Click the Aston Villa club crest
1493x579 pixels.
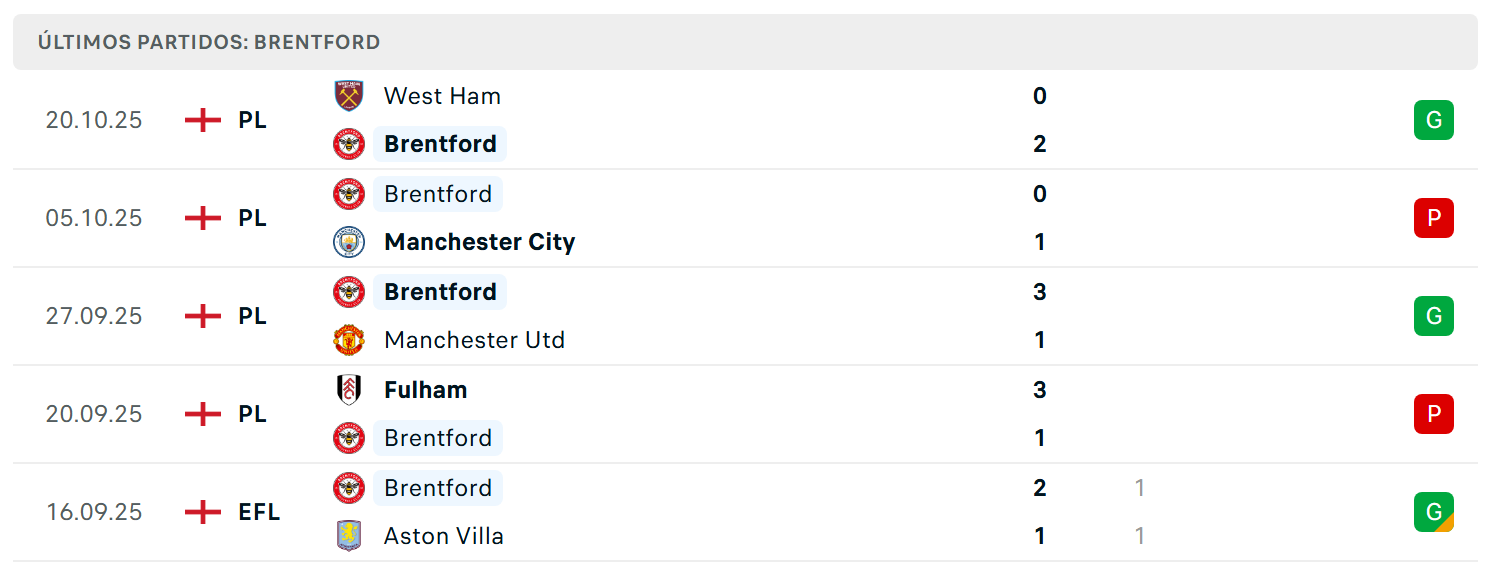(x=349, y=536)
